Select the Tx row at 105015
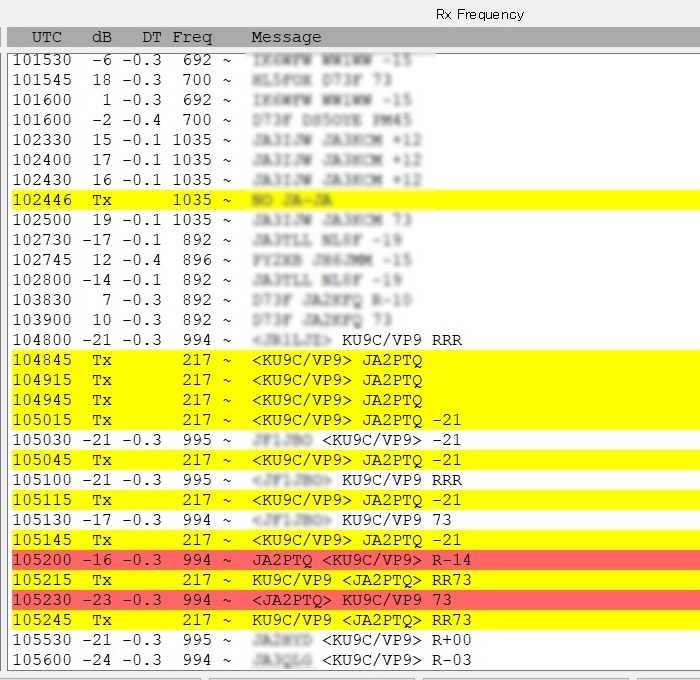This screenshot has width=700, height=680. [x=355, y=420]
